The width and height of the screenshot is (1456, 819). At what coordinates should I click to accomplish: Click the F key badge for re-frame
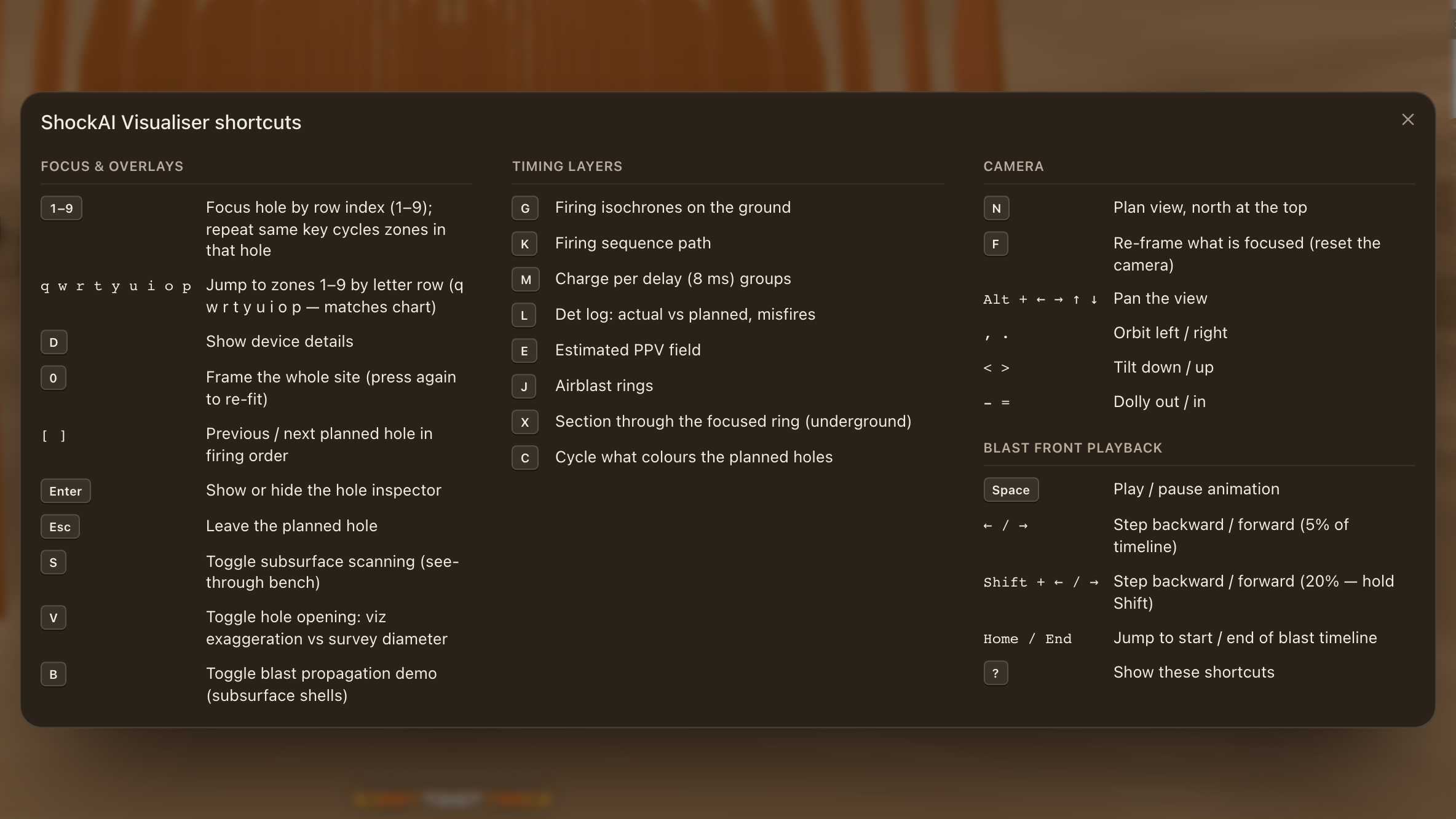pos(996,244)
